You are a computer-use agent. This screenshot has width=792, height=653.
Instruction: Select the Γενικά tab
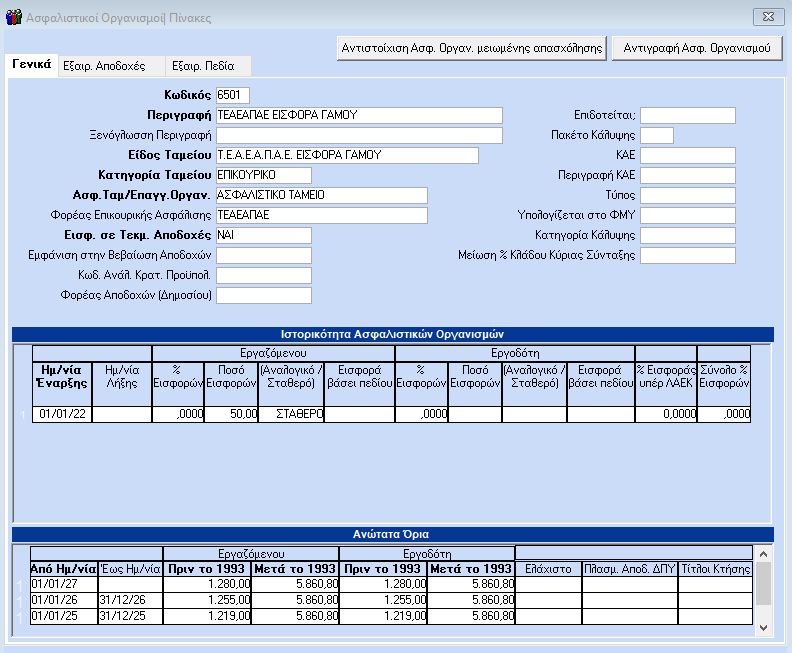click(31, 65)
